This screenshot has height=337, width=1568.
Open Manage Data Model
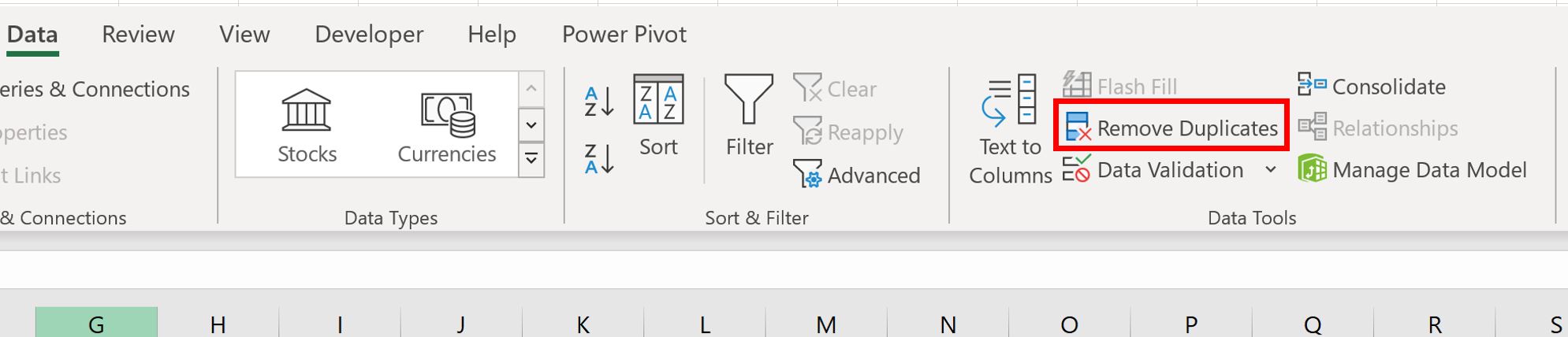[x=1413, y=170]
